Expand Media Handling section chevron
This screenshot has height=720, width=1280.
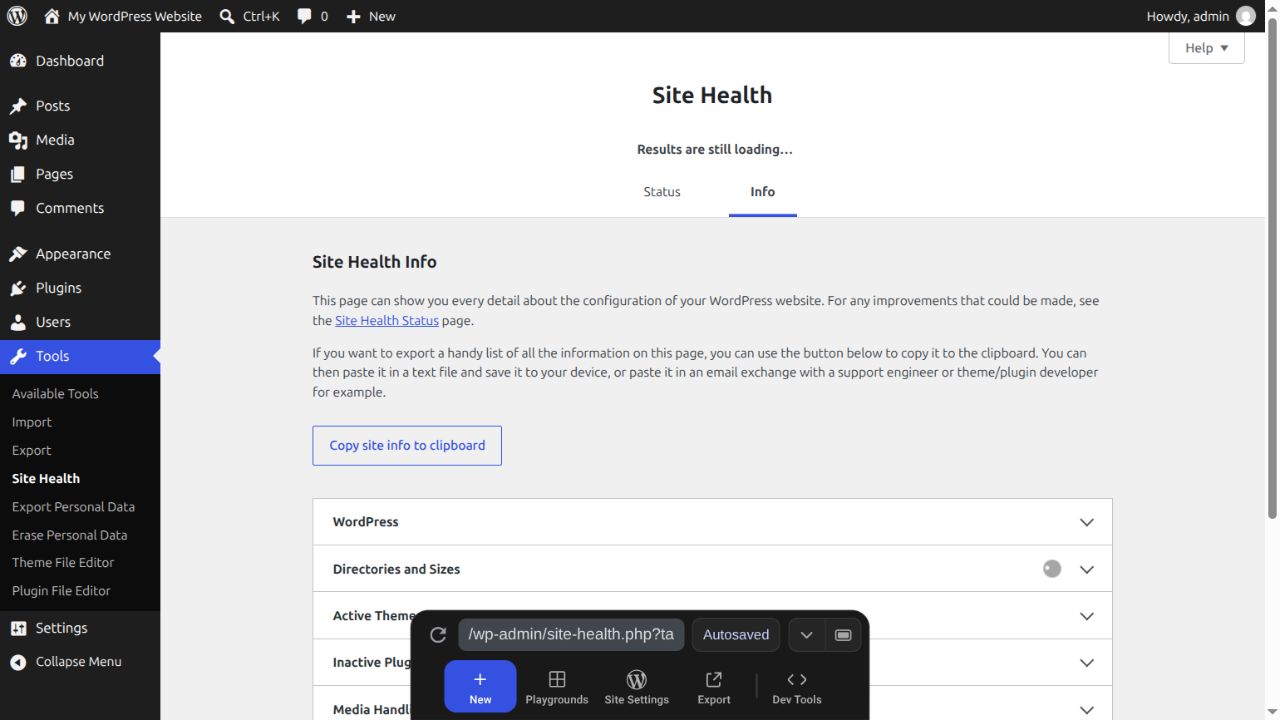1087,710
